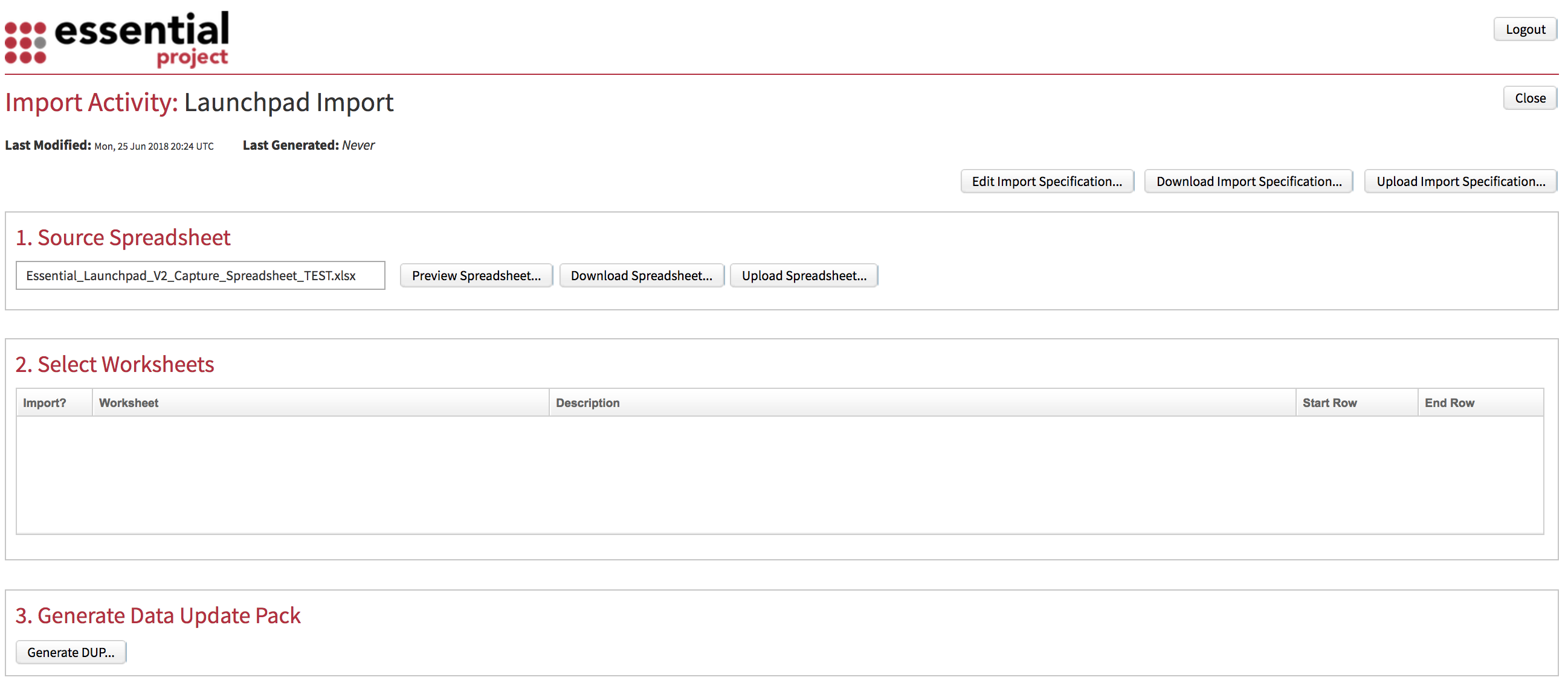Screen dimensions: 1568x686
Task: Click Upload Spreadsheet button
Action: [804, 275]
